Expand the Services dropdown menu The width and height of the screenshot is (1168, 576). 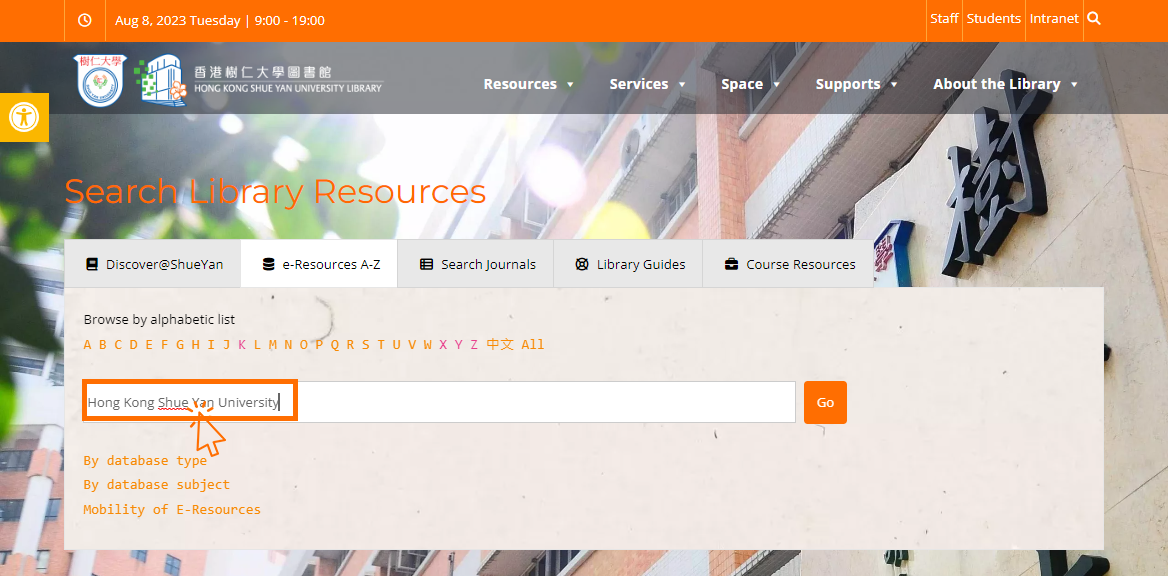coord(647,84)
